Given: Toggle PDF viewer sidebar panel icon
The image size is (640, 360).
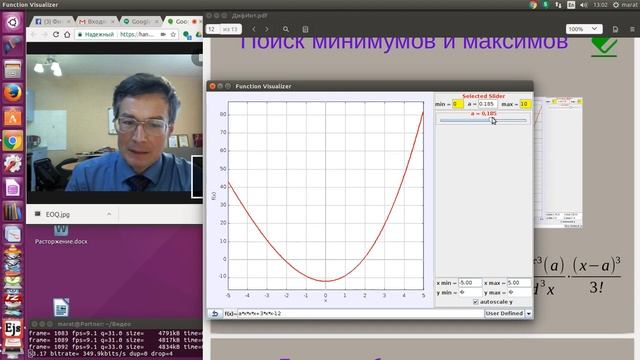Looking at the screenshot, I should click(305, 29).
